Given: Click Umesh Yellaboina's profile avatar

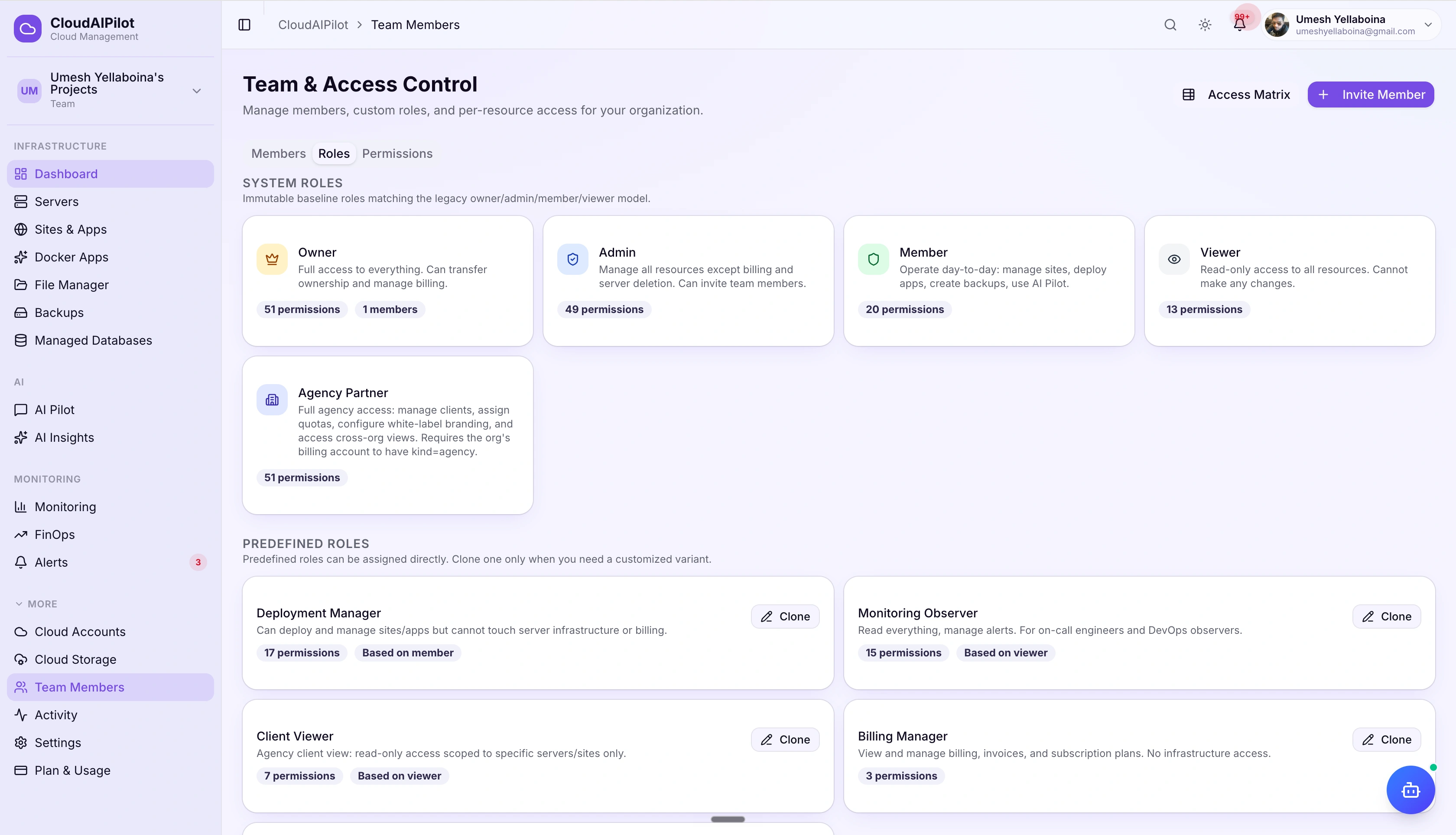Looking at the screenshot, I should (1277, 25).
